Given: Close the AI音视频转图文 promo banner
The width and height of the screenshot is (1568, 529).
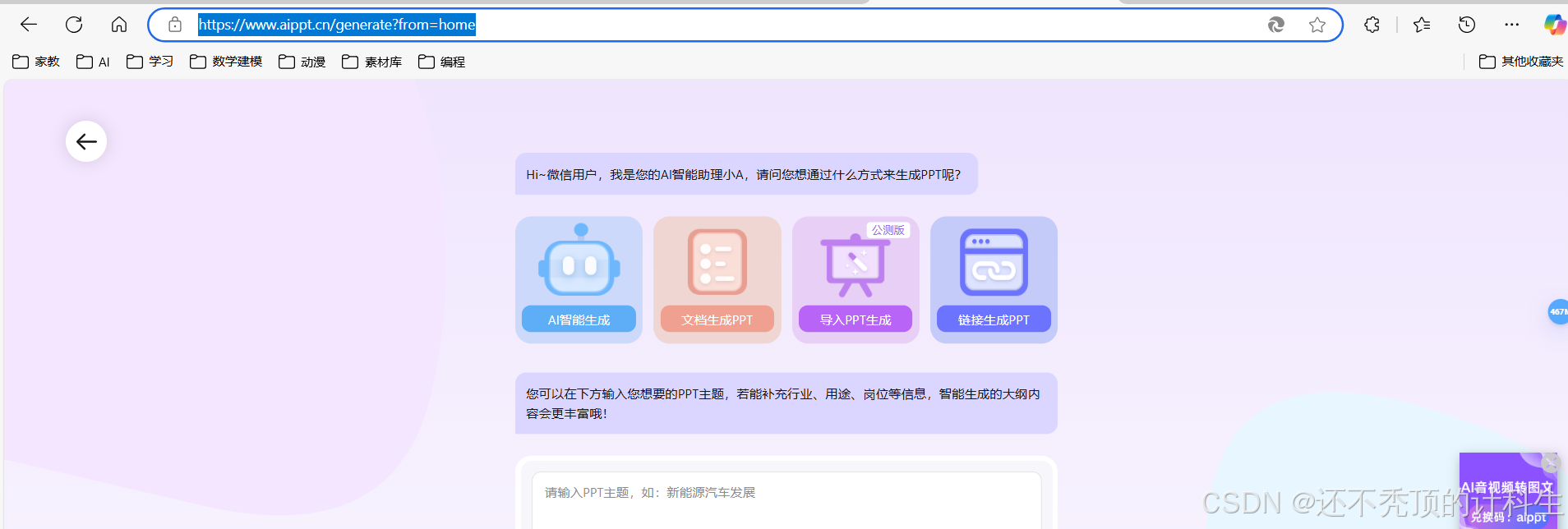Looking at the screenshot, I should tap(1550, 462).
